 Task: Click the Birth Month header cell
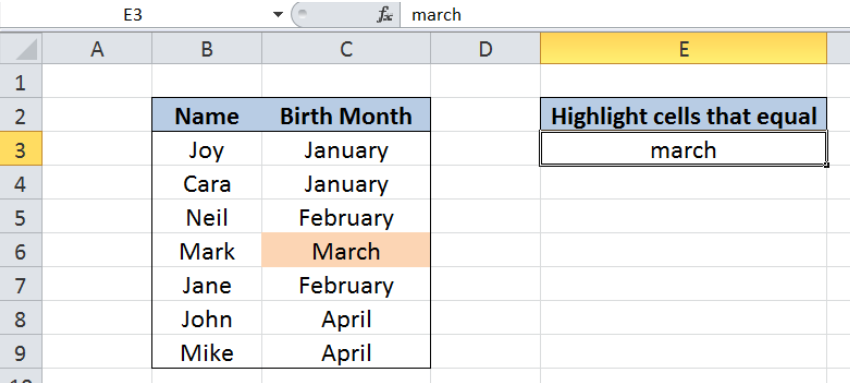(x=346, y=115)
